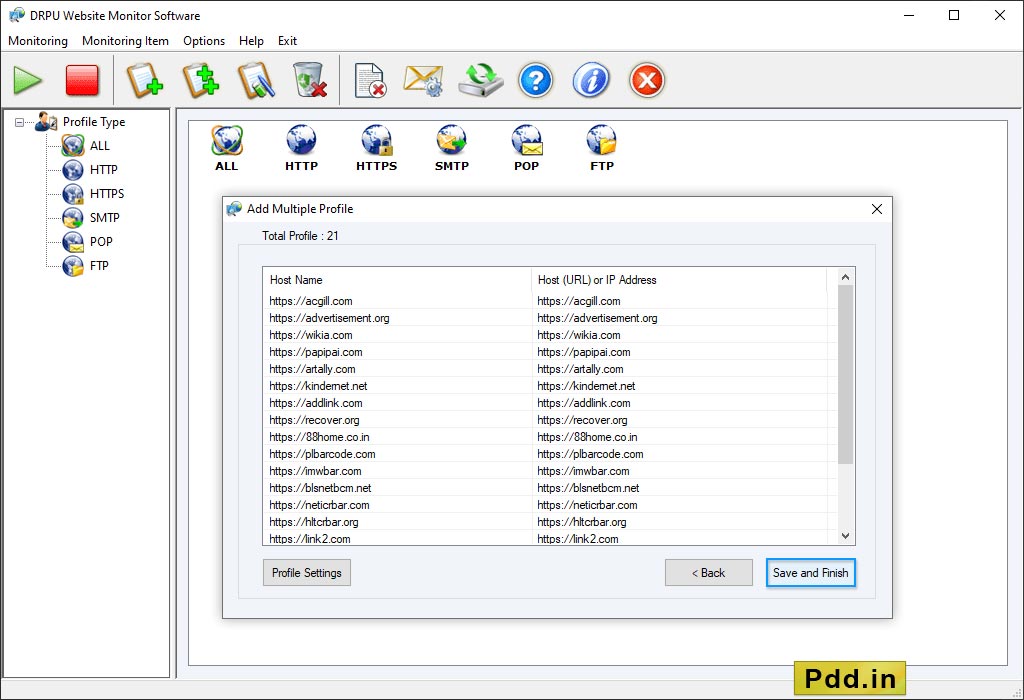Select https://wikia.com in Host Name column

point(311,335)
